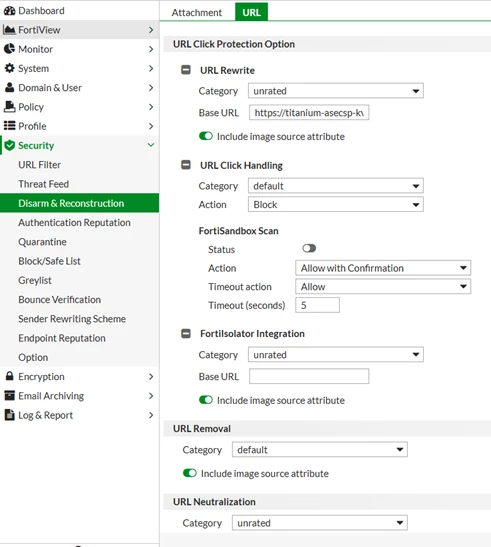Image resolution: width=491 pixels, height=547 pixels.
Task: Select the URL tab
Action: click(251, 12)
